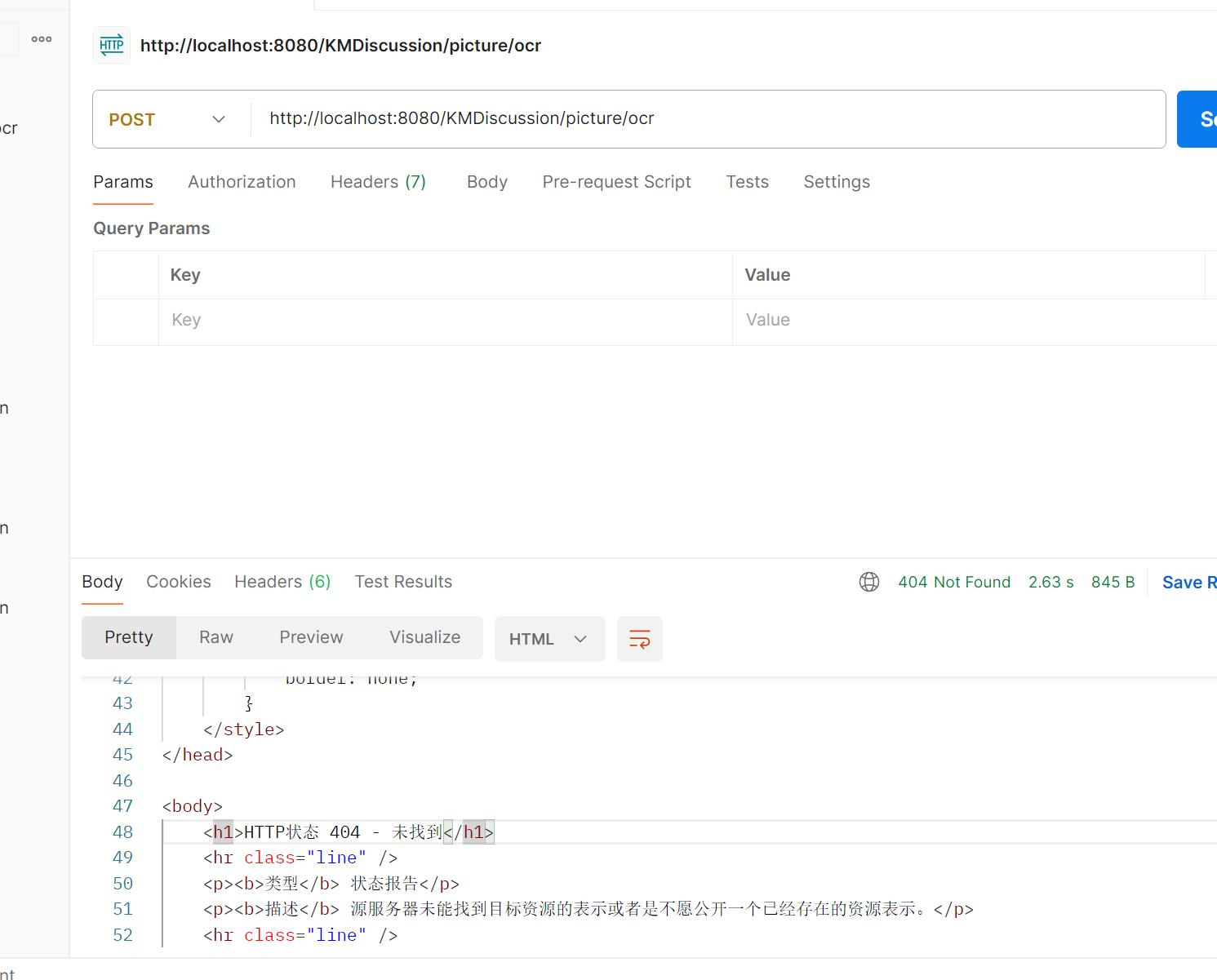Click the globe network info icon

coord(869,582)
